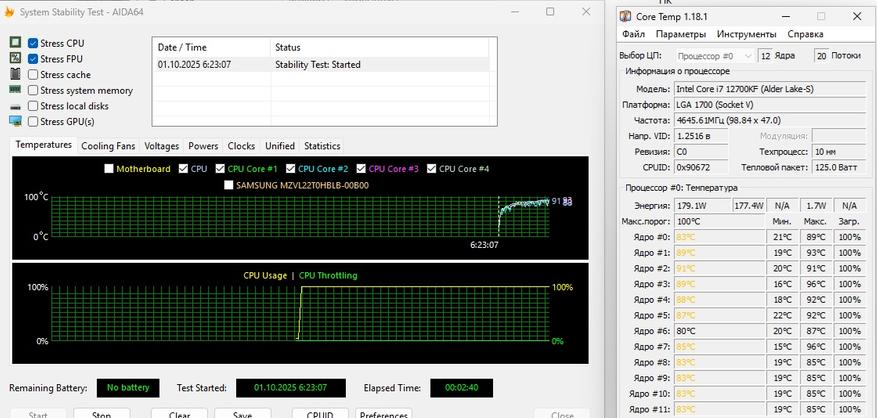Open the Cooling Fans tab
The image size is (877, 418).
tap(108, 146)
